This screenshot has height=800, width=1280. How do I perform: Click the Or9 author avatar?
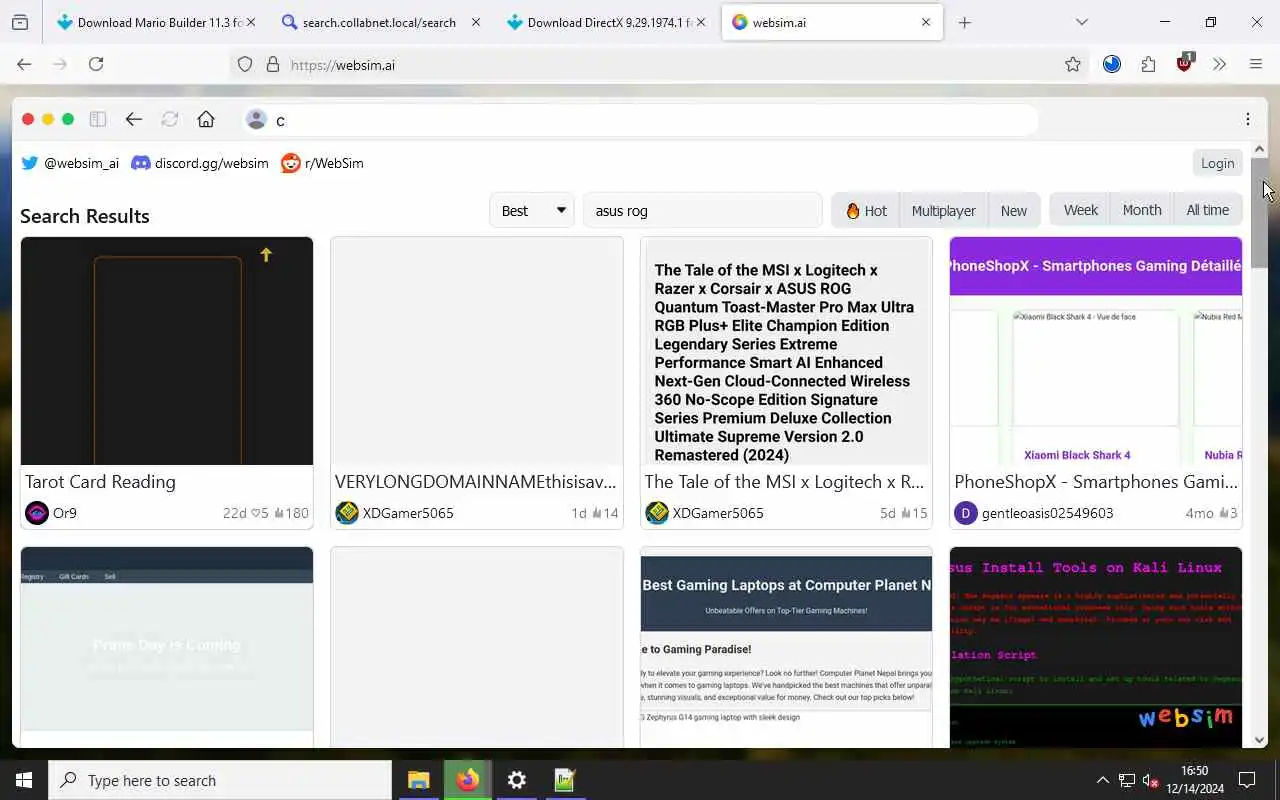[x=37, y=513]
